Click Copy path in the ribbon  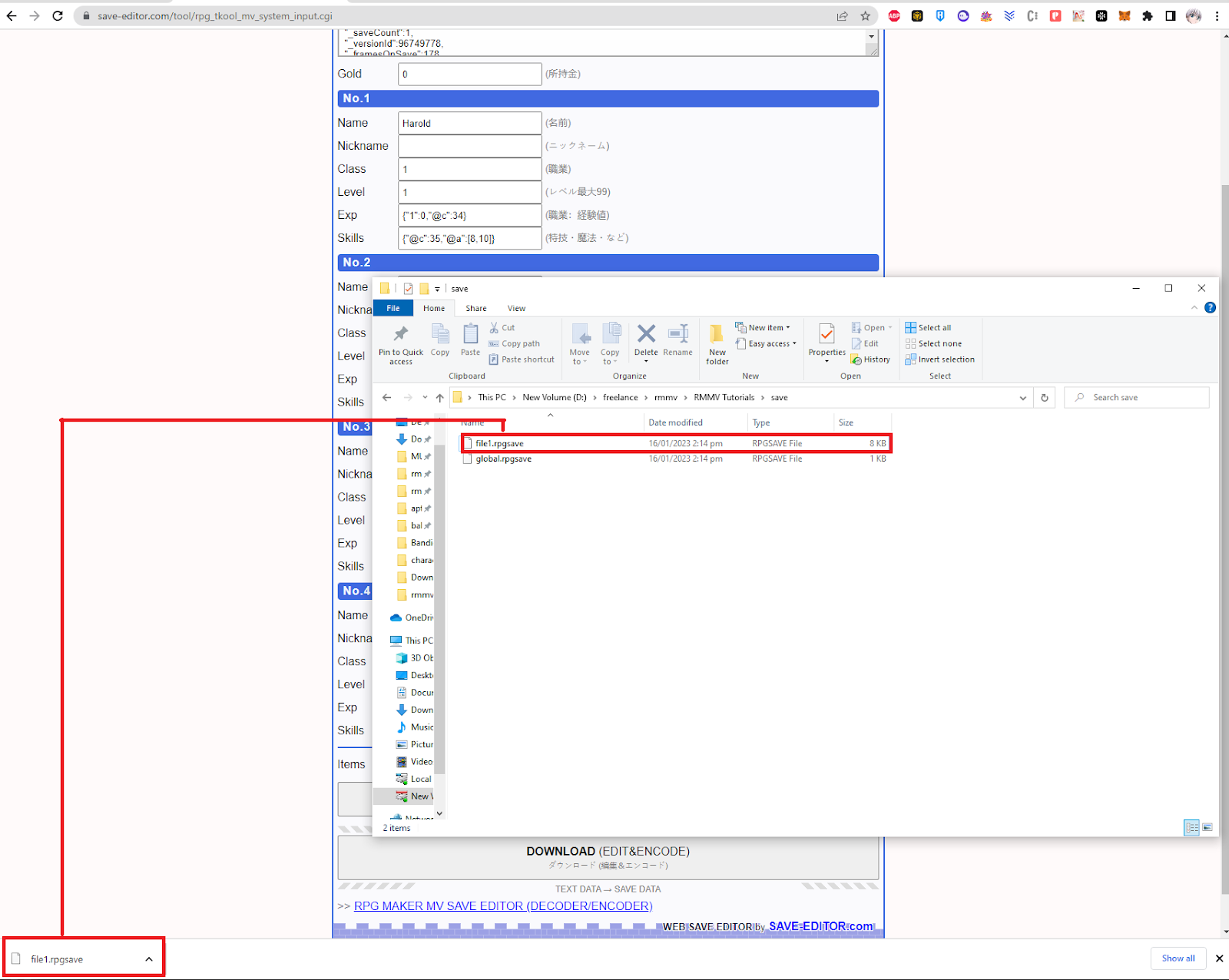pyautogui.click(x=514, y=343)
